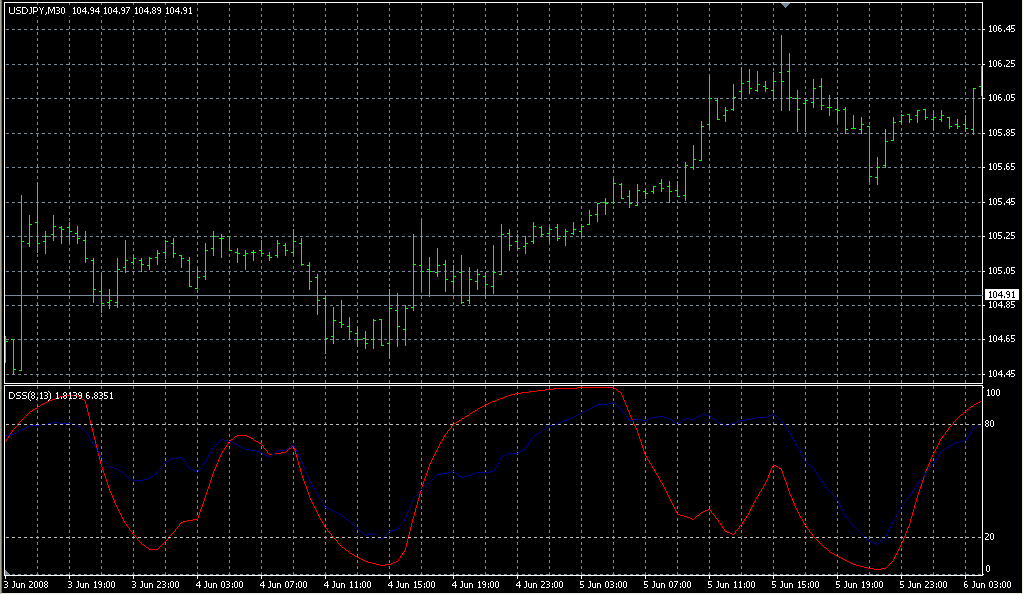Click the 3 Jun 23:00 time label

point(154,583)
